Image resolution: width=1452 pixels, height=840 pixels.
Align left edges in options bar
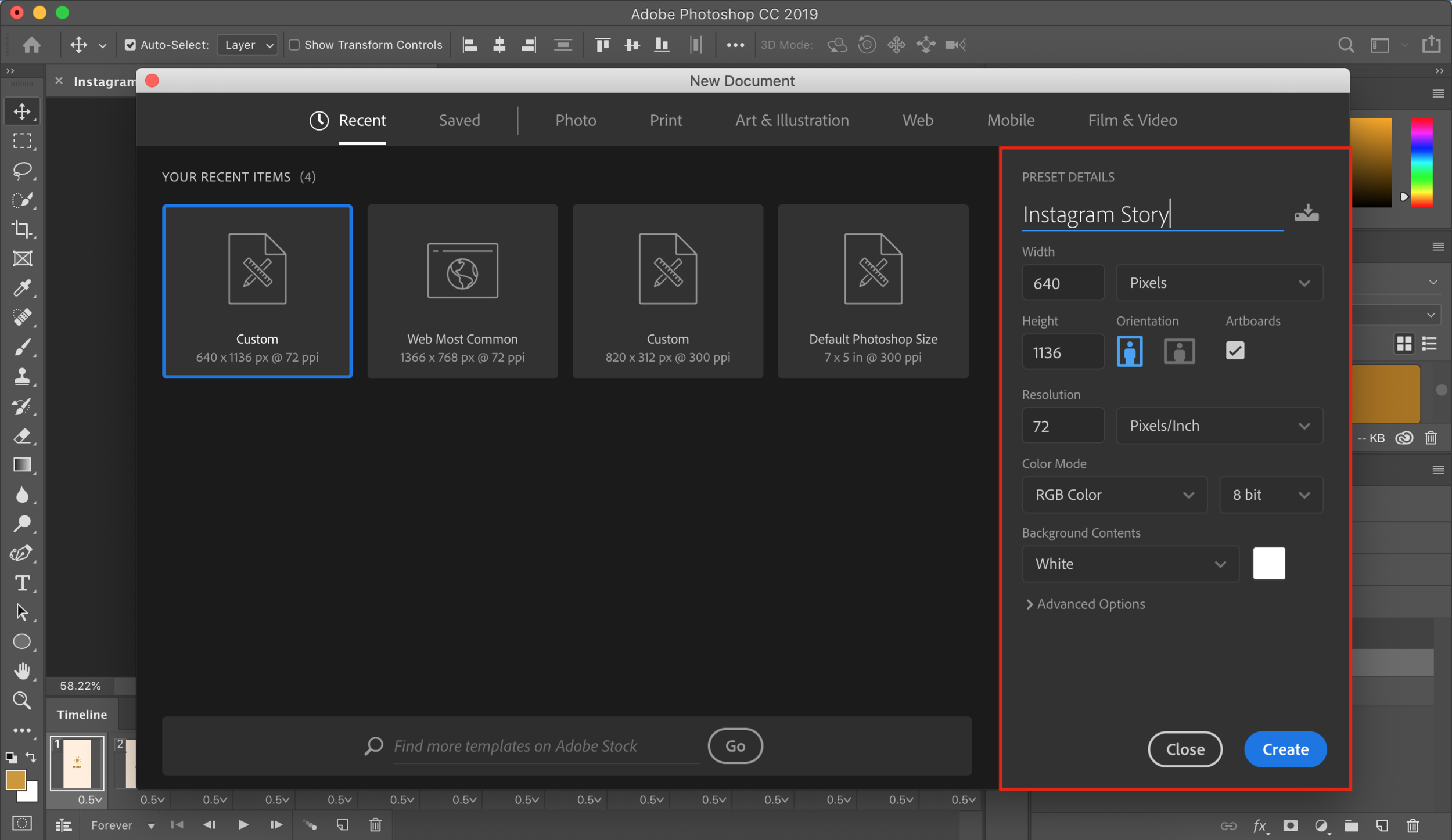tap(469, 45)
